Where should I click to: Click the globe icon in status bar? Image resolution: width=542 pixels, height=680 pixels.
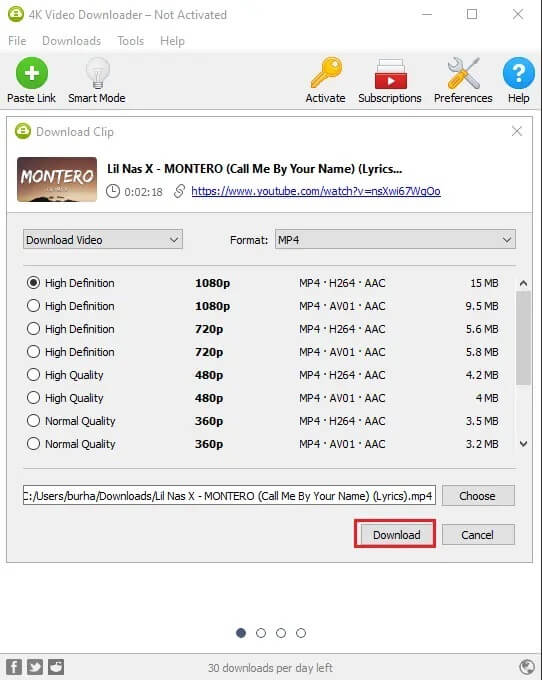527,667
